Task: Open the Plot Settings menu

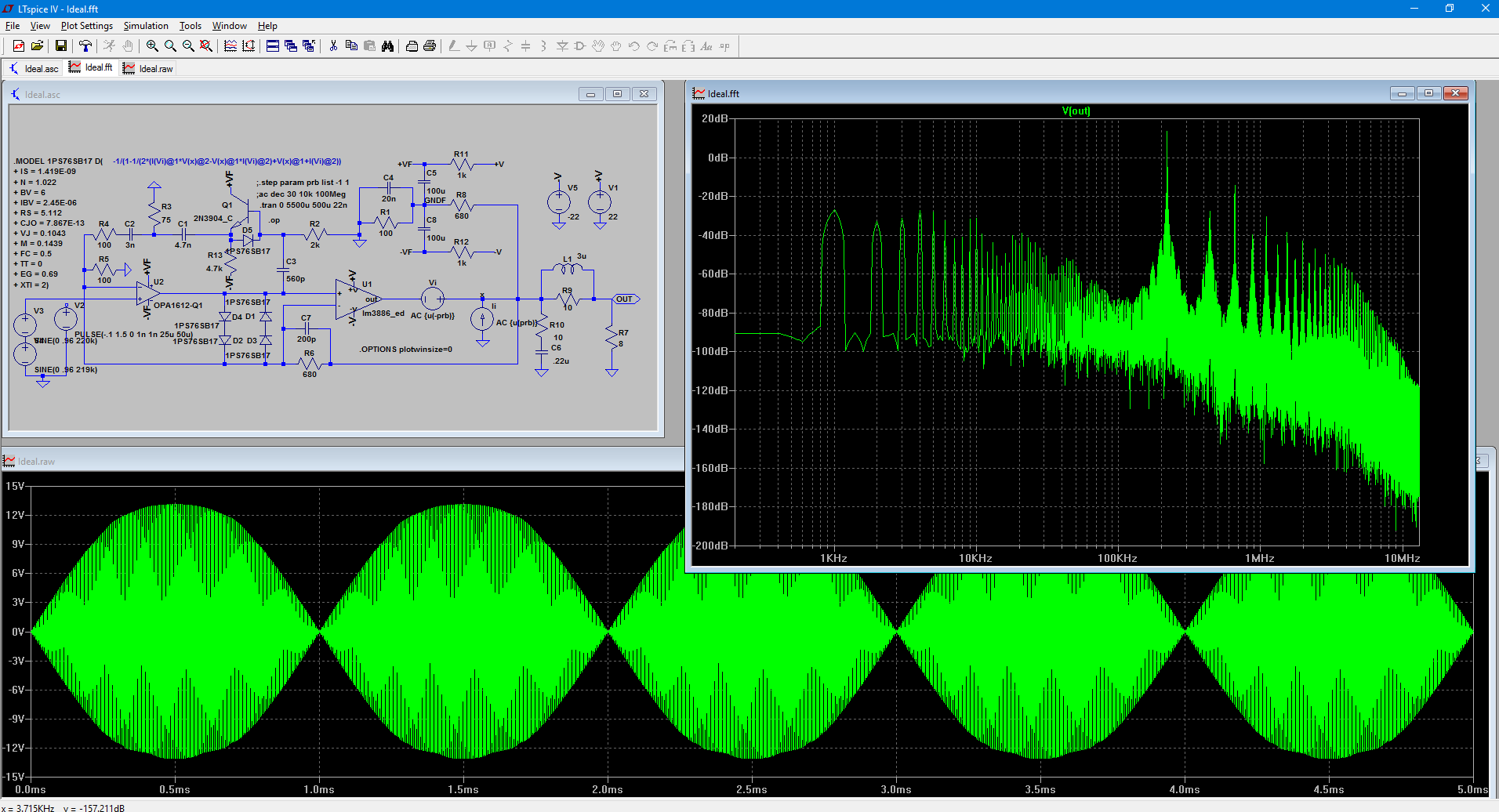Action: (87, 26)
